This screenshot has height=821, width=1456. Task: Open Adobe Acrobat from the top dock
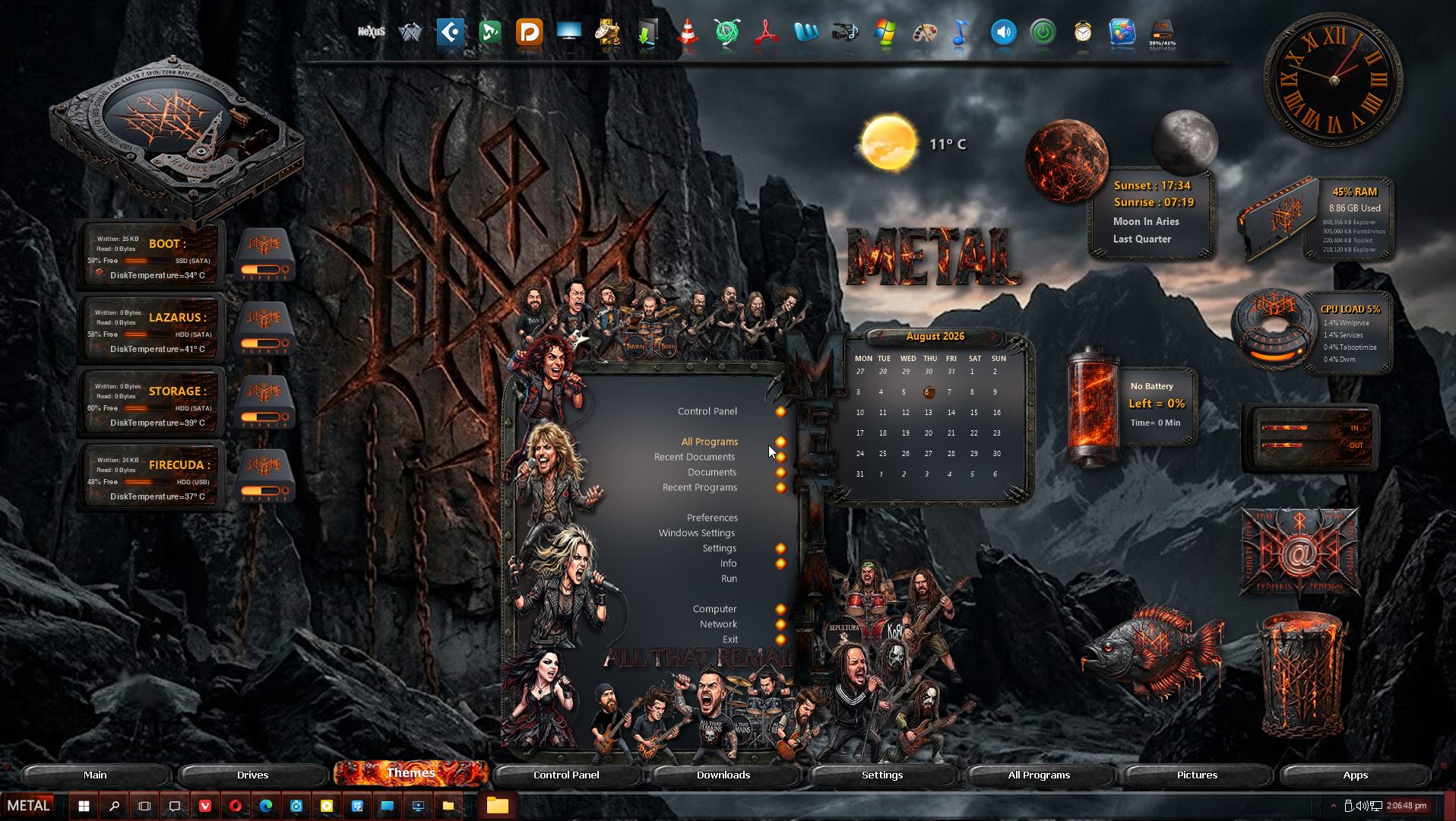(767, 33)
